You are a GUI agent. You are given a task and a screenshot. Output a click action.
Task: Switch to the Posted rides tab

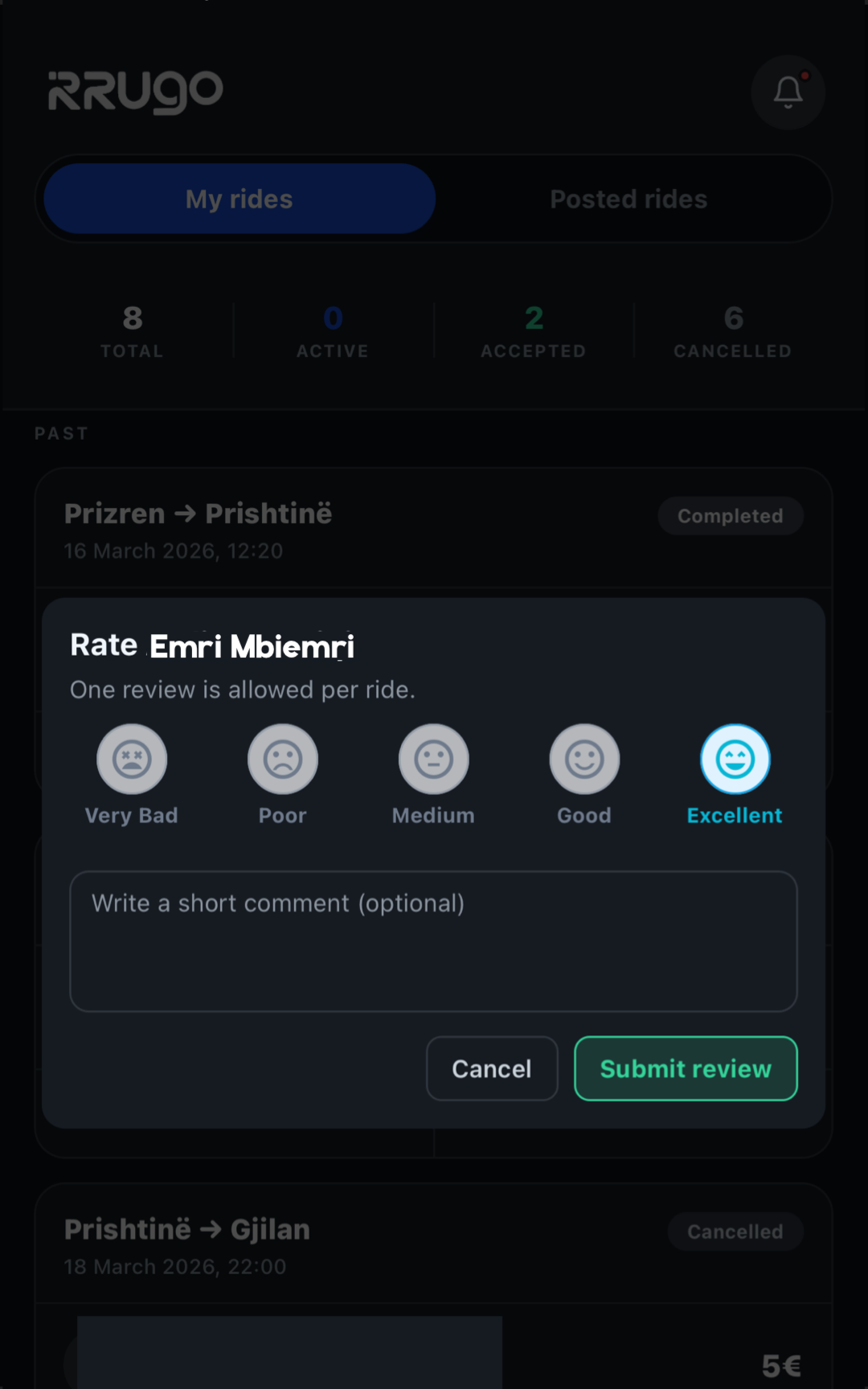[628, 199]
